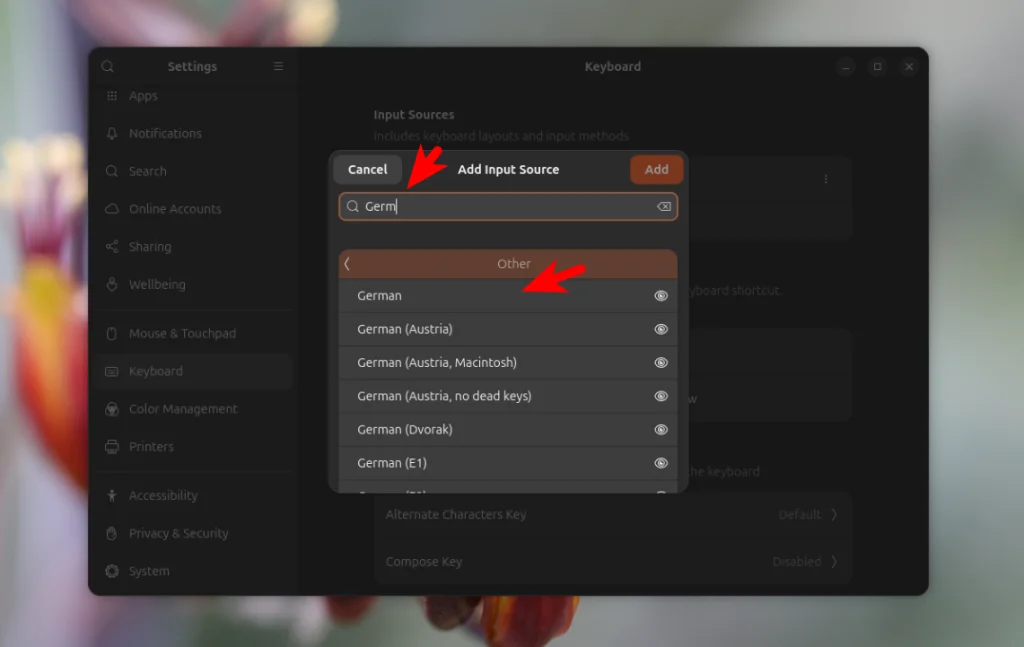Preview the German (Dvorak) layout
The image size is (1024, 647).
[x=661, y=429]
